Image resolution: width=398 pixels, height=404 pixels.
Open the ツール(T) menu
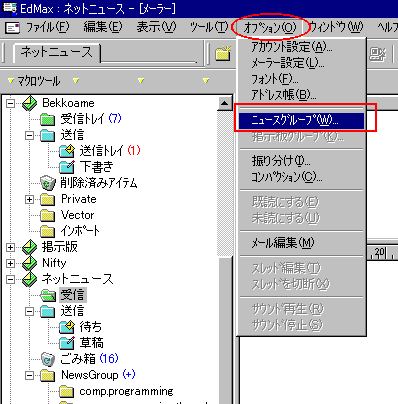(209, 27)
